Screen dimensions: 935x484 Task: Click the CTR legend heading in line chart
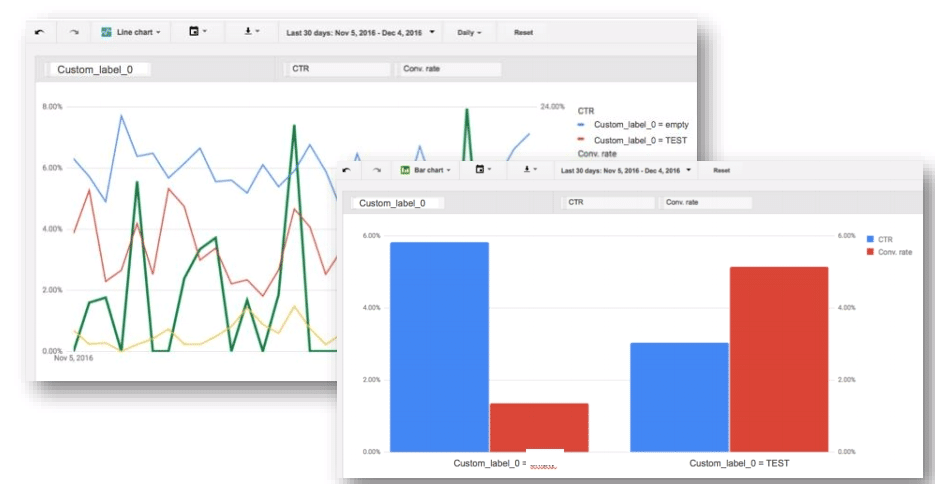point(586,111)
